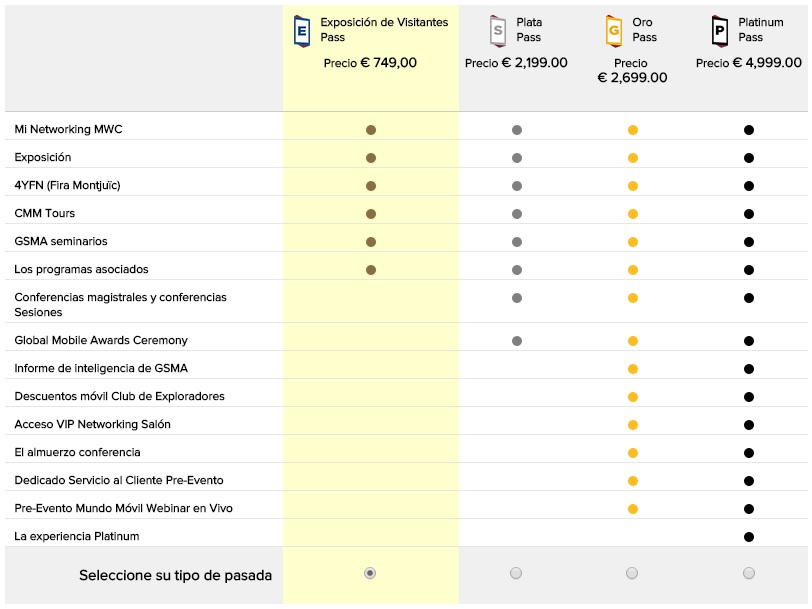Viewport: 812px width, 609px height.
Task: Click the Acceso VIP Networking Salón label
Action: (x=92, y=424)
